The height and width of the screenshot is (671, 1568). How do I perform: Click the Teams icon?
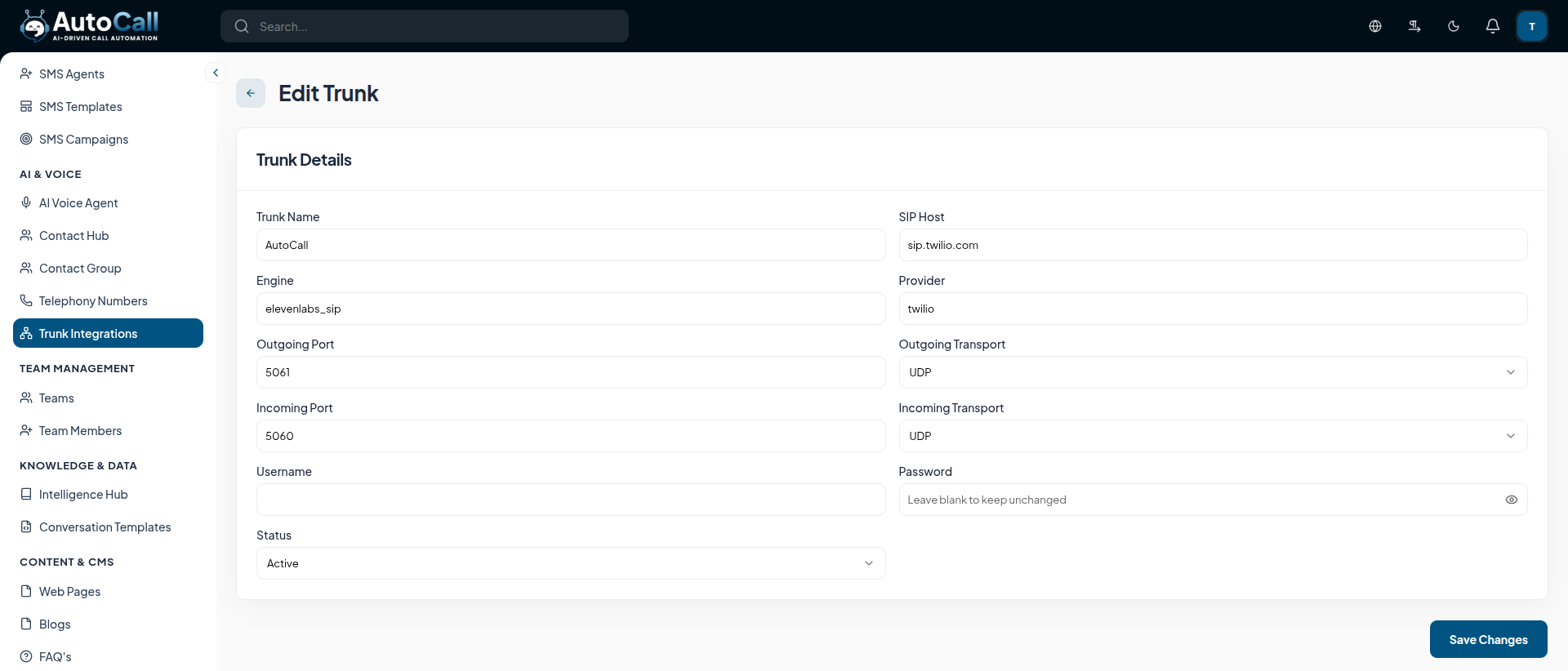[26, 398]
